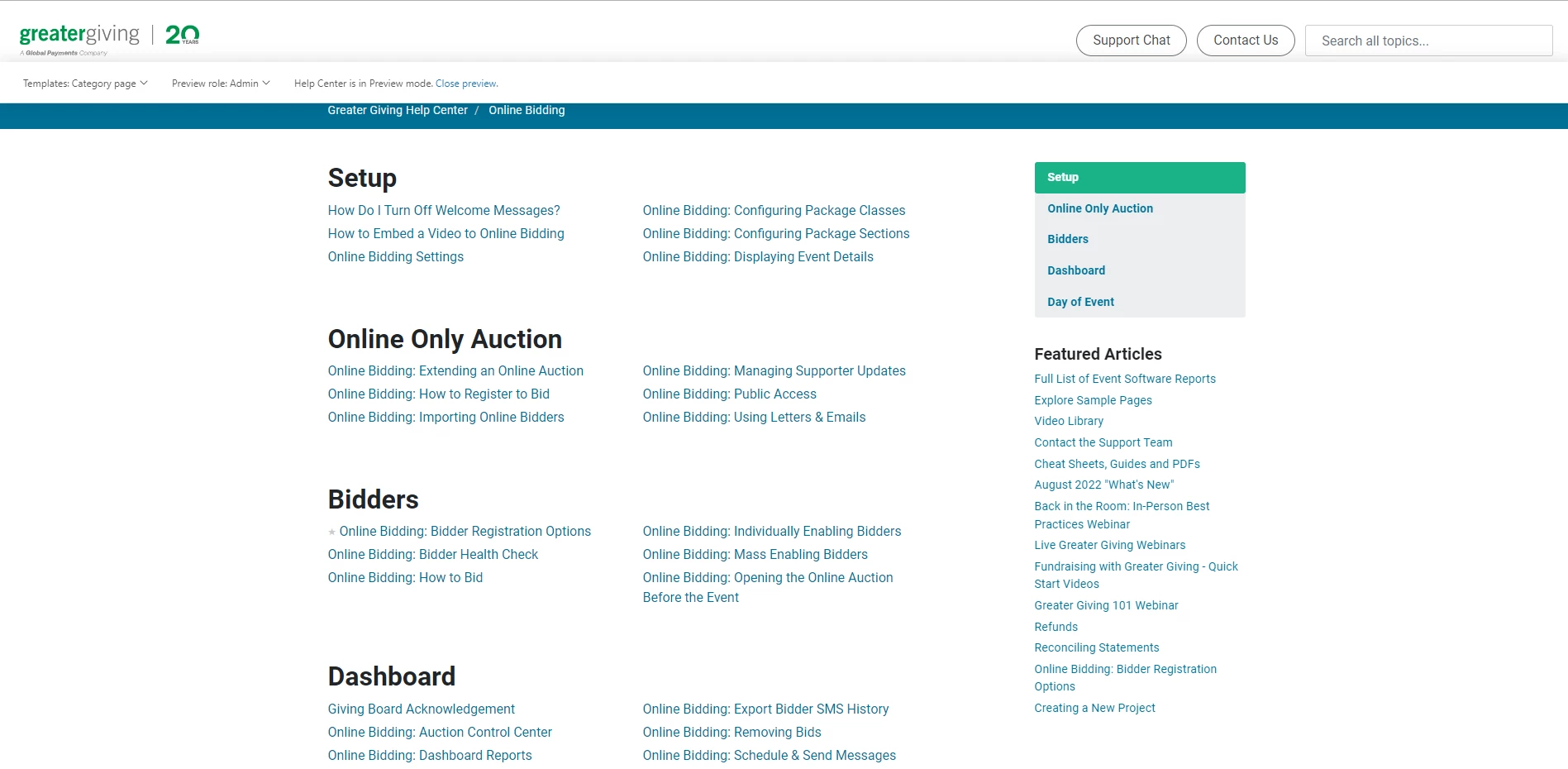Open Online Bidding: How to Bid
The width and height of the screenshot is (1568, 769).
(x=405, y=578)
